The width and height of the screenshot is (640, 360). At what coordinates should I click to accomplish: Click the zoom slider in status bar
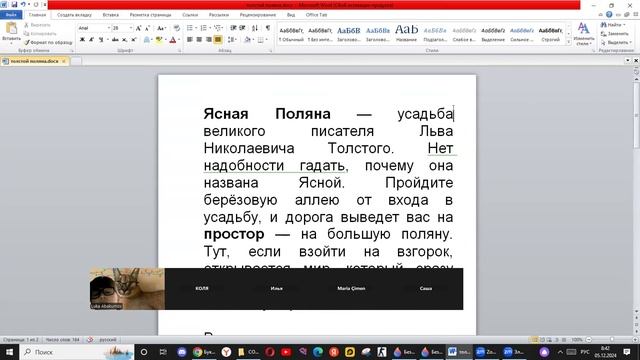611,340
